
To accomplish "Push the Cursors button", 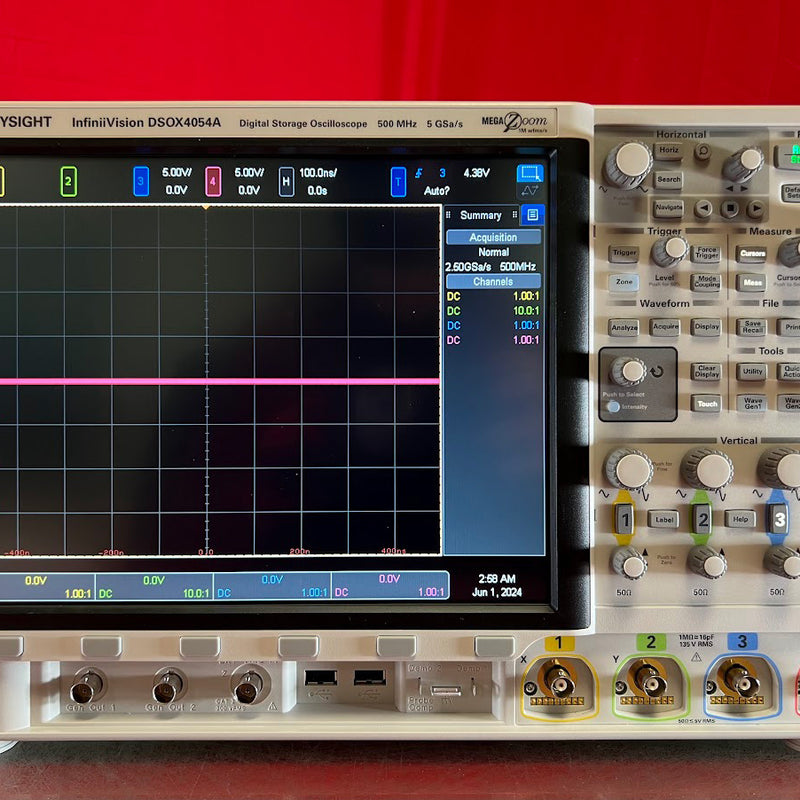I will (x=752, y=254).
